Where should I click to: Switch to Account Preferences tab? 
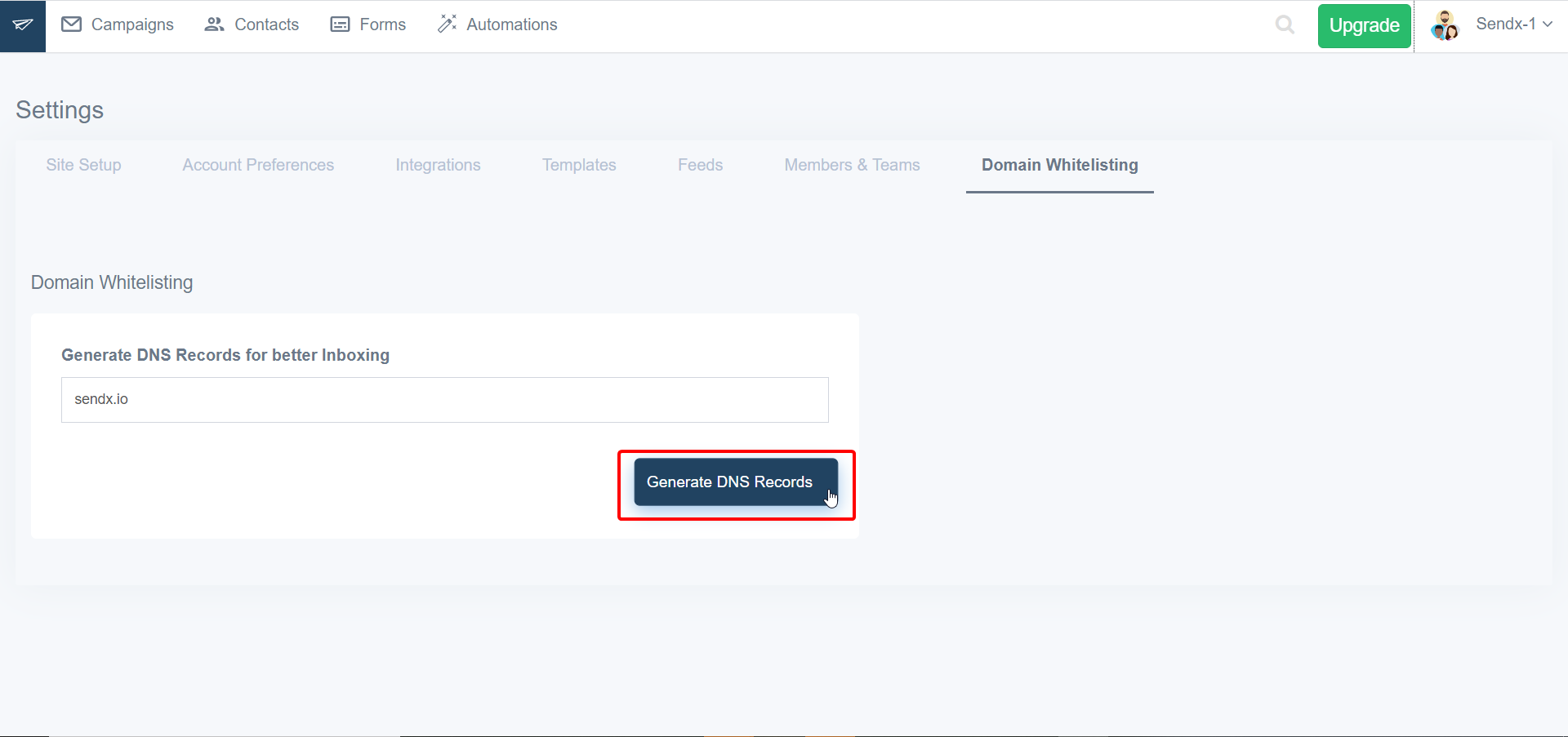coord(258,165)
